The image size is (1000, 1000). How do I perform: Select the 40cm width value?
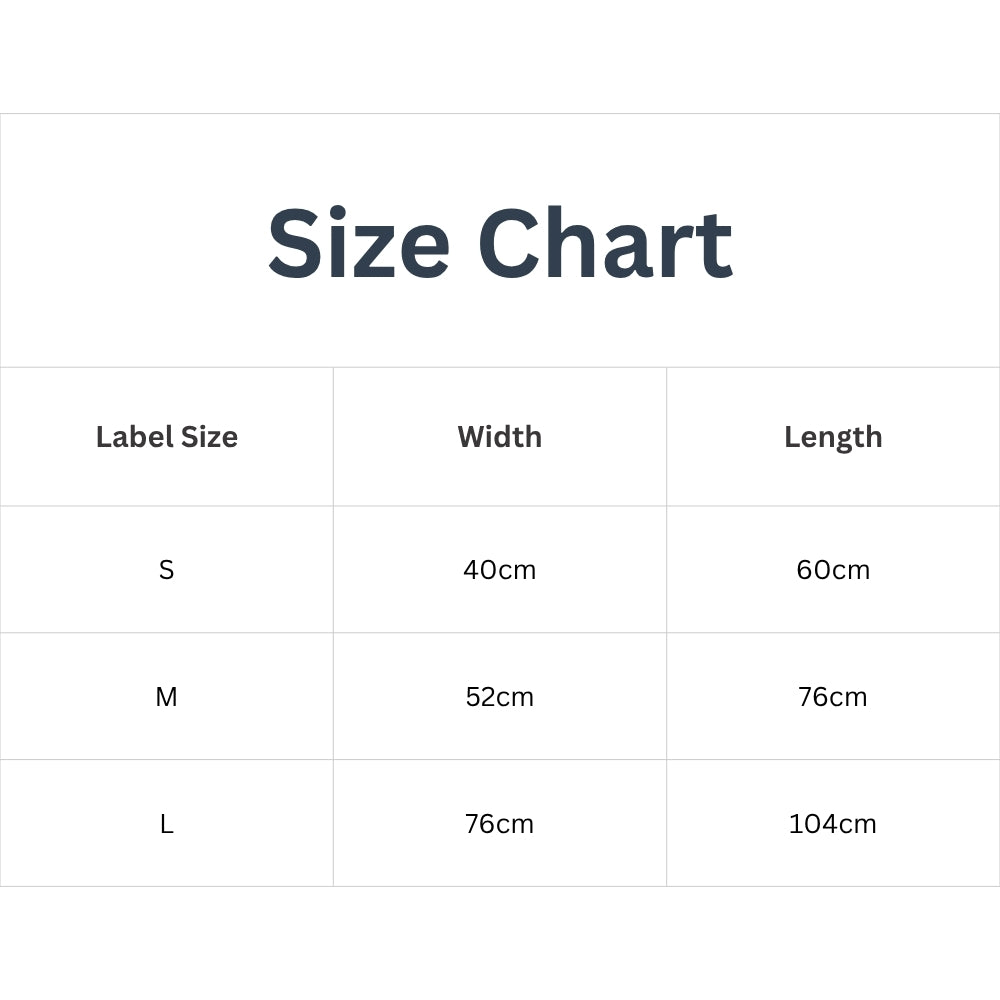[500, 570]
